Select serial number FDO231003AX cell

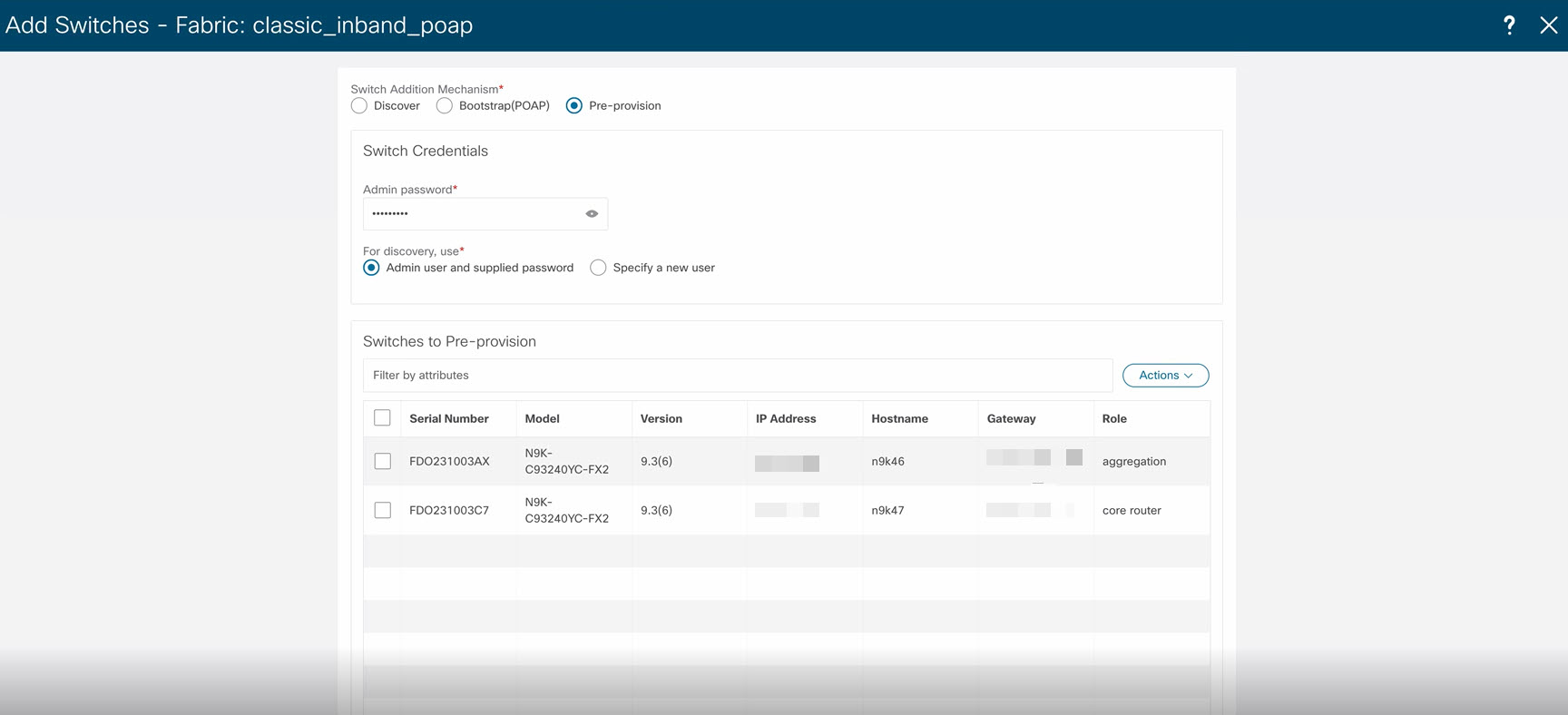tap(449, 462)
